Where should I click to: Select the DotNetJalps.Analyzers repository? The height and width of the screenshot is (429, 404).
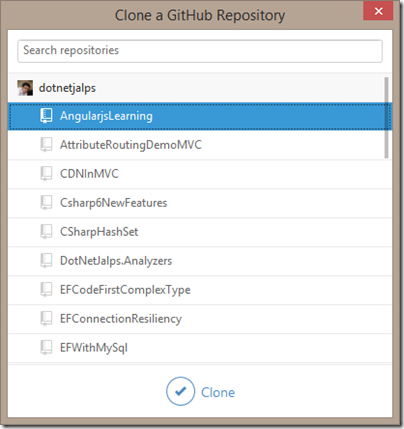pyautogui.click(x=200, y=261)
